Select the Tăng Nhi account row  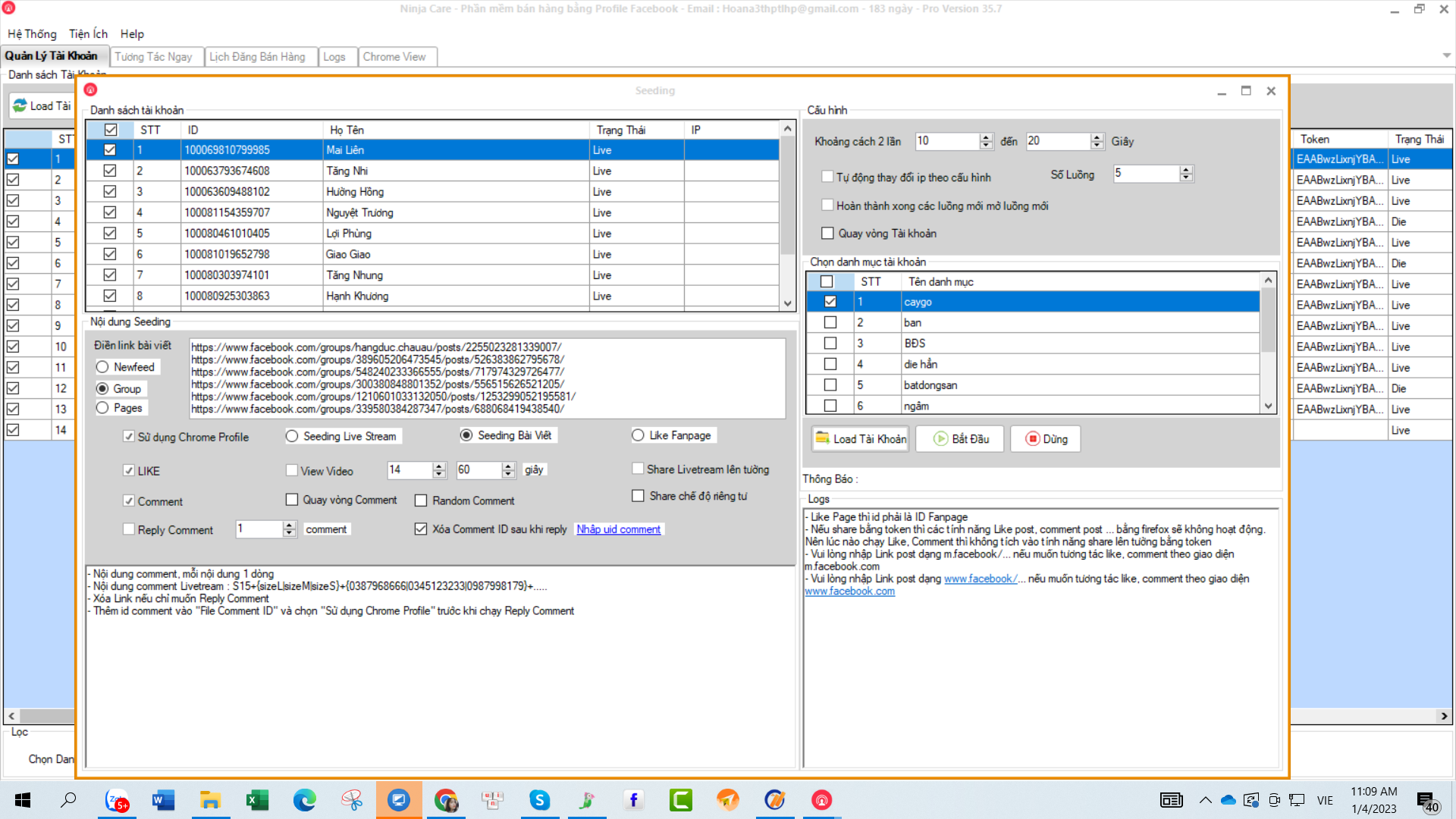point(432,171)
